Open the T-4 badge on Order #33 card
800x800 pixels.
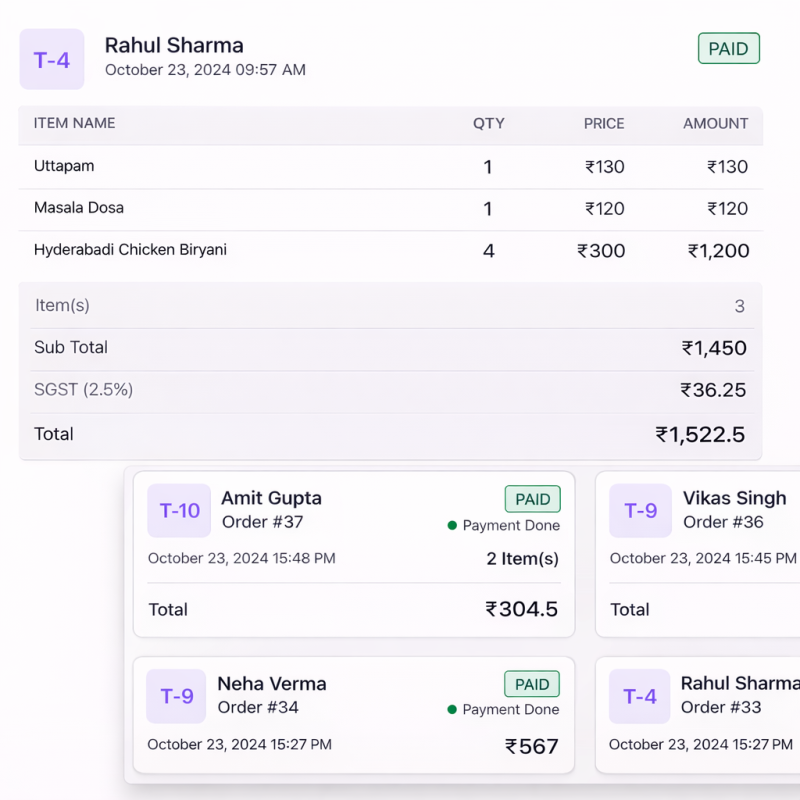click(639, 696)
